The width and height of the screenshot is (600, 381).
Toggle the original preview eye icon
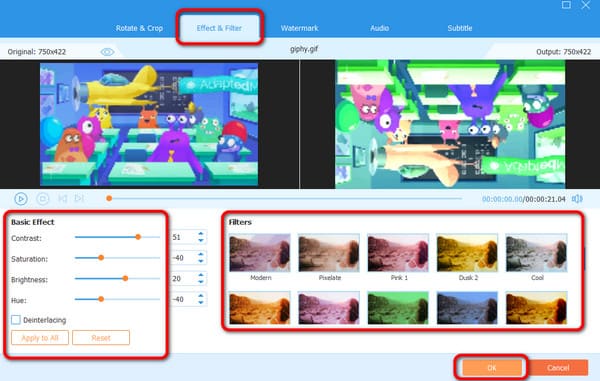click(x=107, y=52)
